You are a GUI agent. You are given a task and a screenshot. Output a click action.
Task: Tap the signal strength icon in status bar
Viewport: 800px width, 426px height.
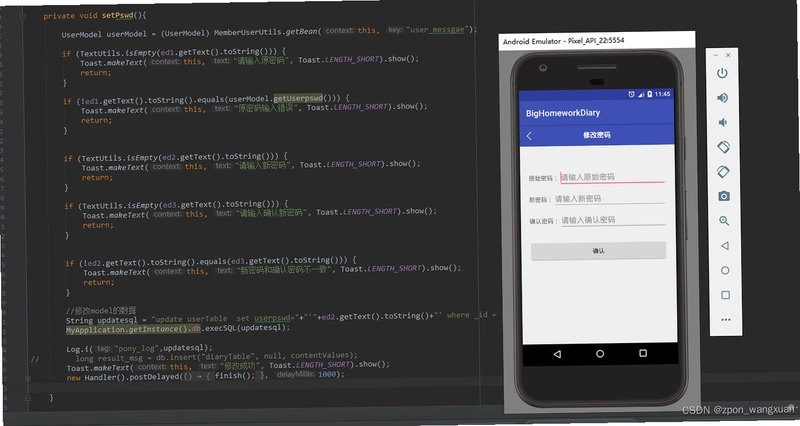pyautogui.click(x=641, y=94)
